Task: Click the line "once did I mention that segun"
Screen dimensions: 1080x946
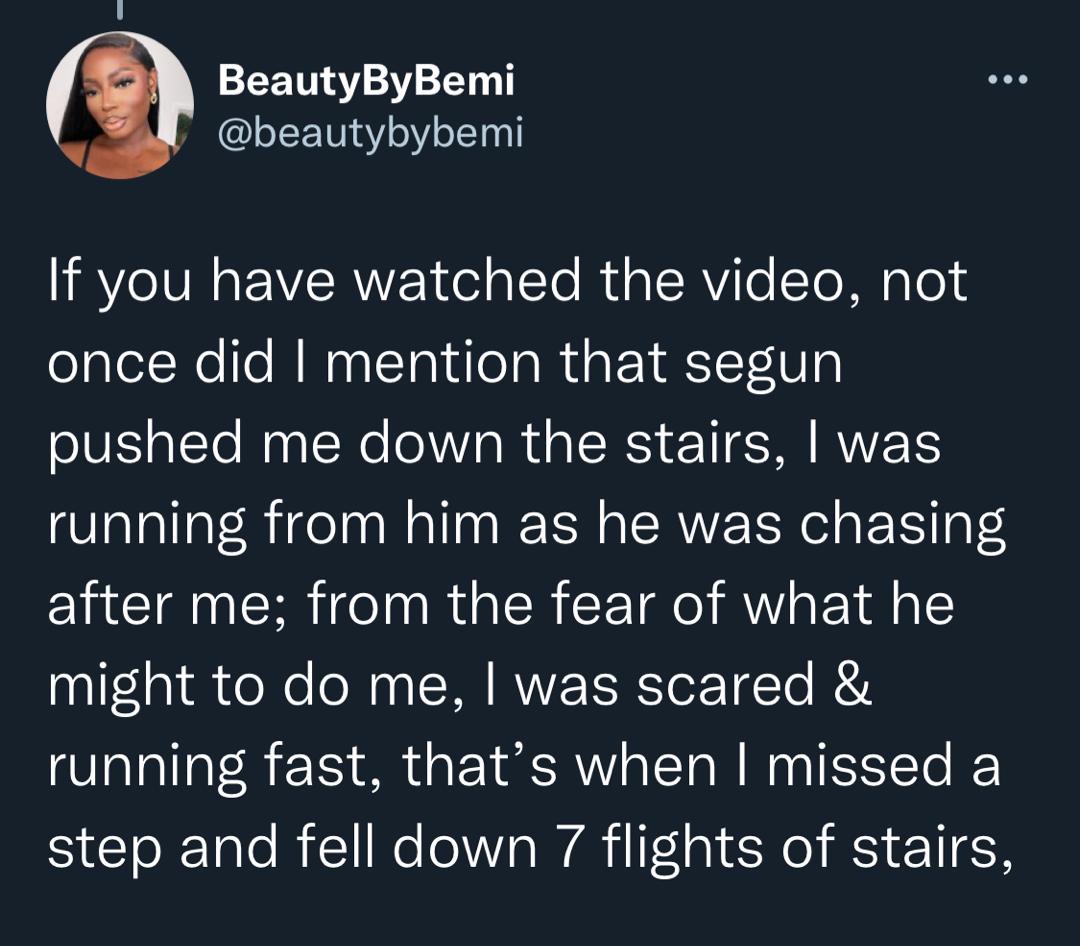Action: (x=445, y=362)
